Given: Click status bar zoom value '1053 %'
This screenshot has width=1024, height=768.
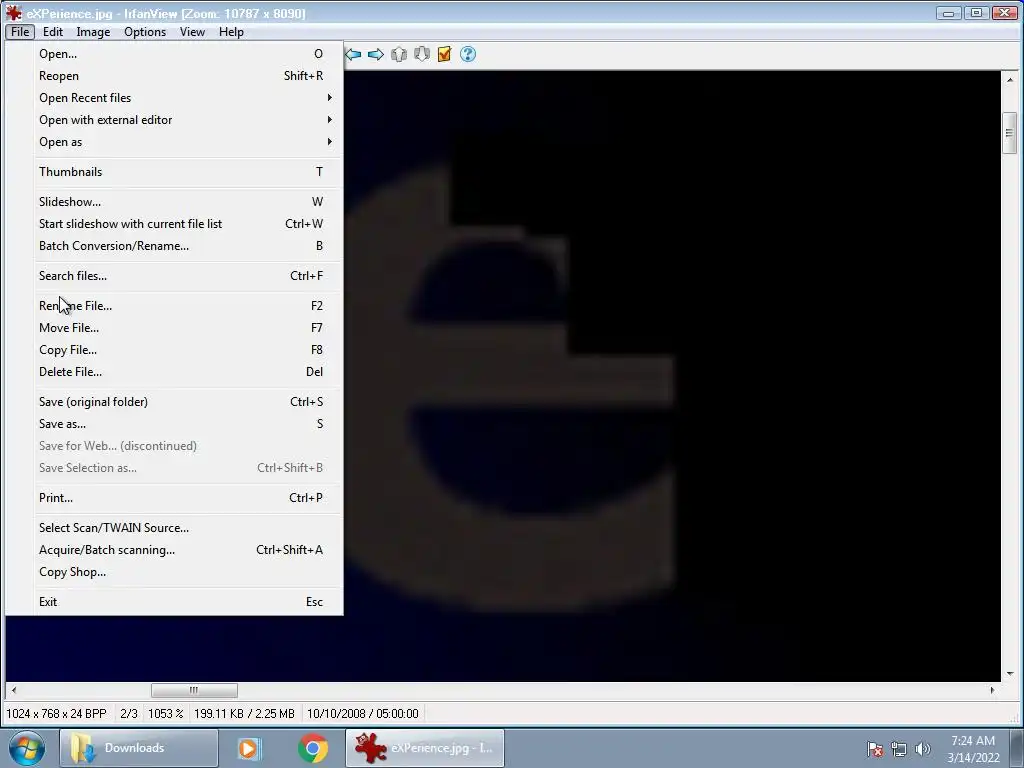Looking at the screenshot, I should tap(165, 714).
